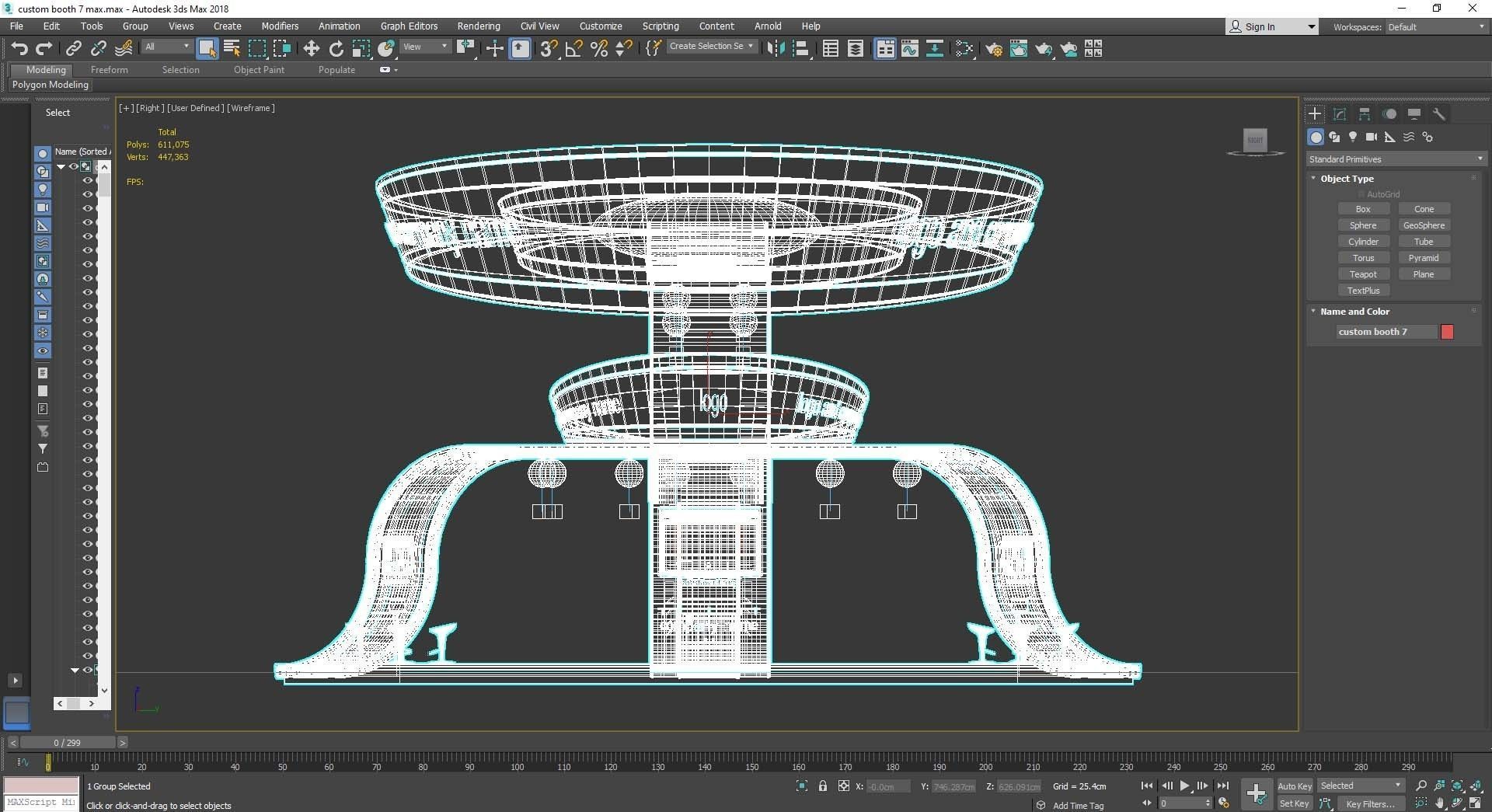
Task: Toggle the Scene Explorer icon
Action: click(830, 49)
